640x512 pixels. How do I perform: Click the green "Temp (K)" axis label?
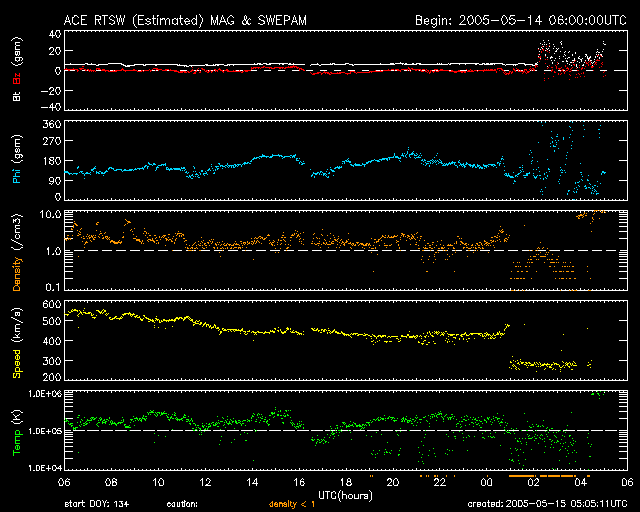pos(17,433)
